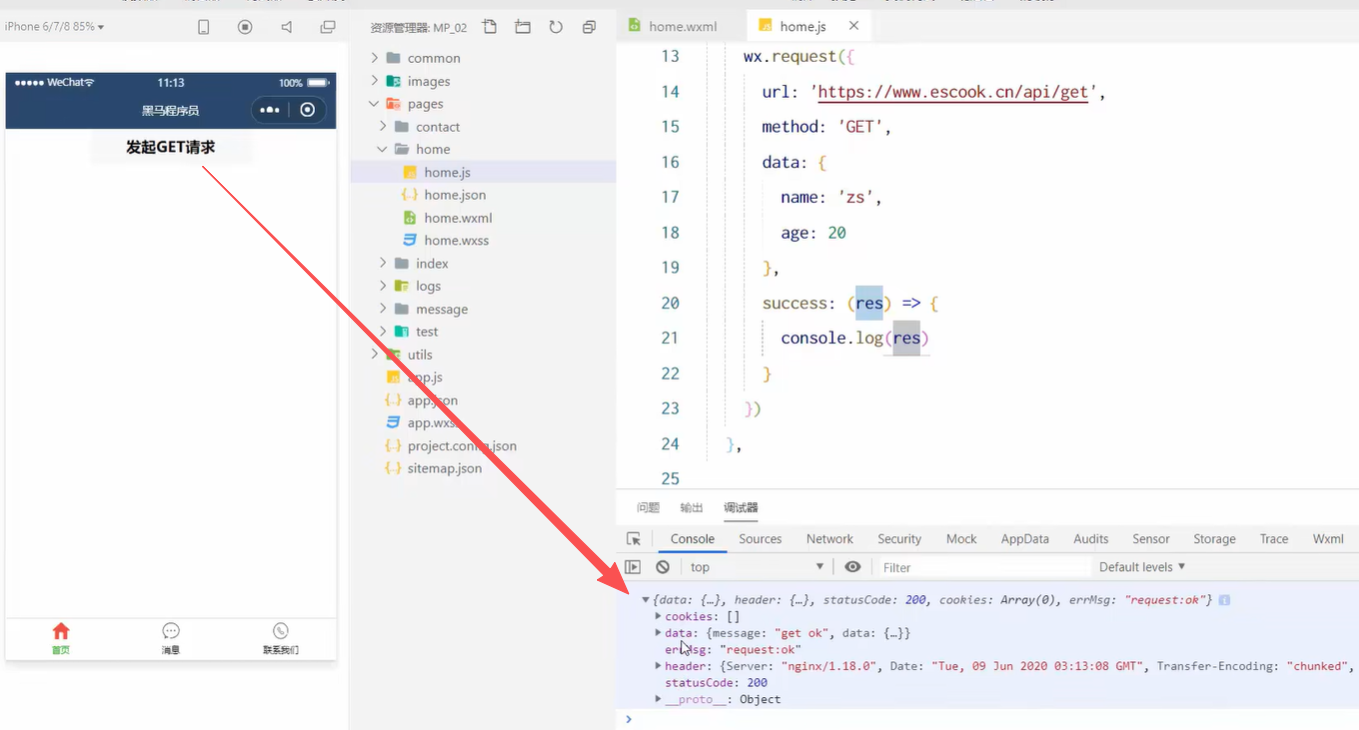
Task: Click the home.wxss file icon in tree
Action: coord(409,240)
